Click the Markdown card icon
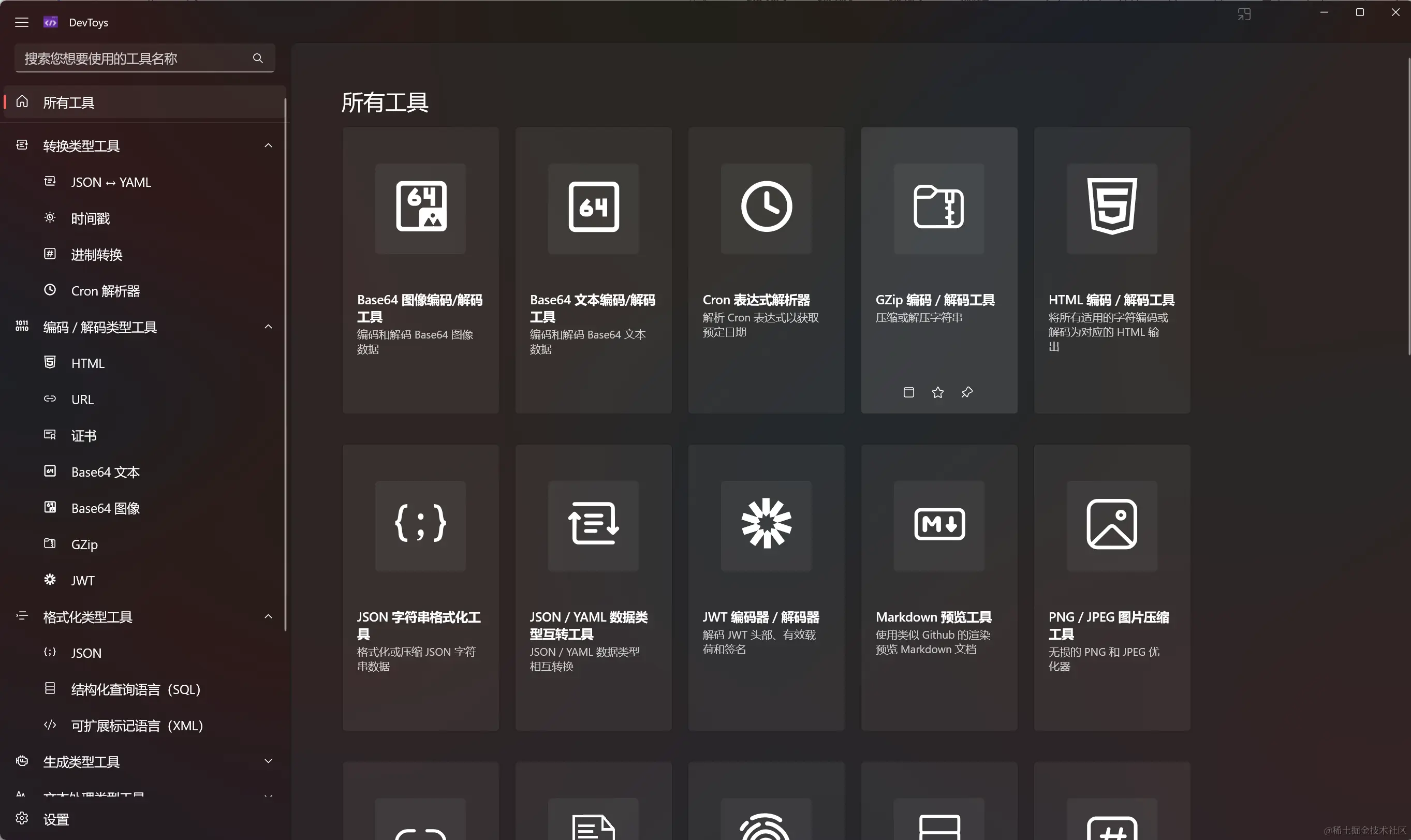 pos(939,525)
